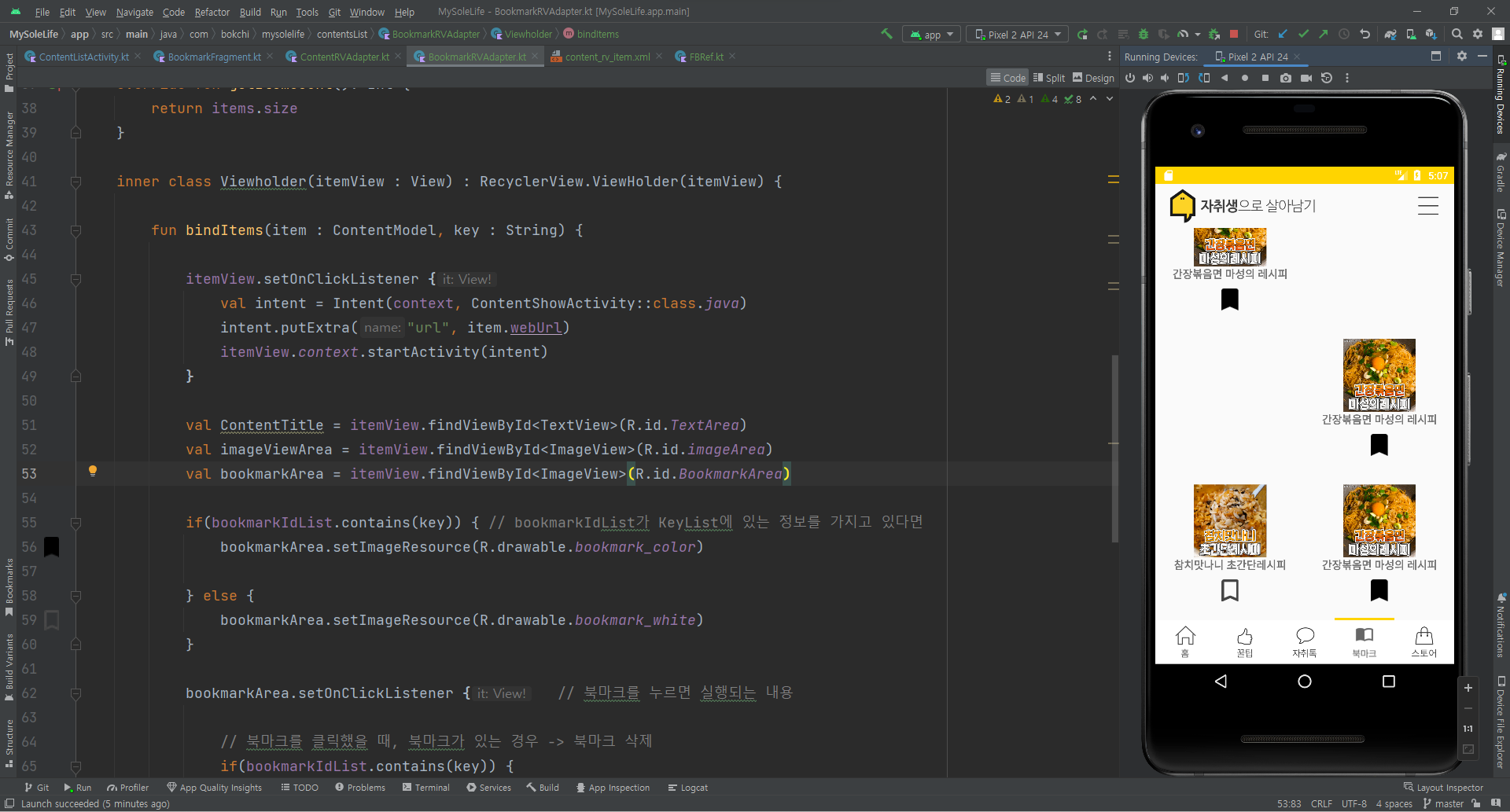The width and height of the screenshot is (1510, 812).
Task: Open Running Devices panel gear settings
Action: point(1462,56)
